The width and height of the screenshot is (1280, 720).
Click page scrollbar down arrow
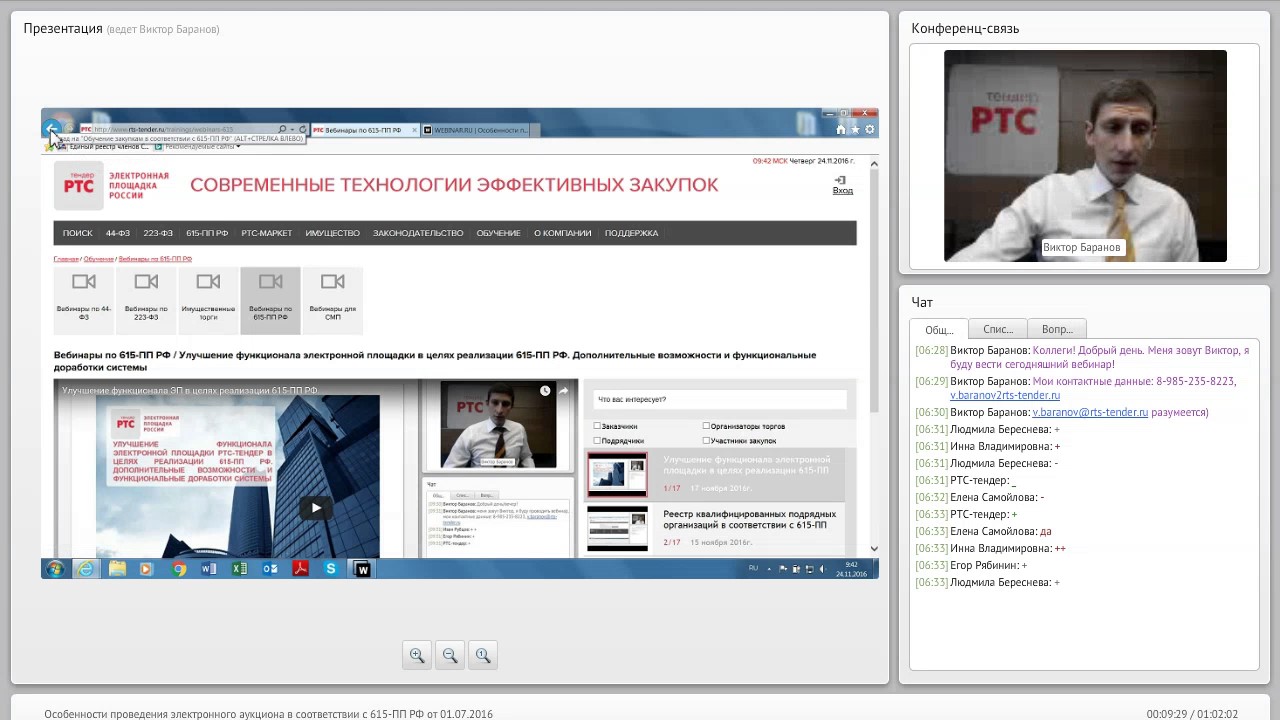pyautogui.click(x=874, y=548)
